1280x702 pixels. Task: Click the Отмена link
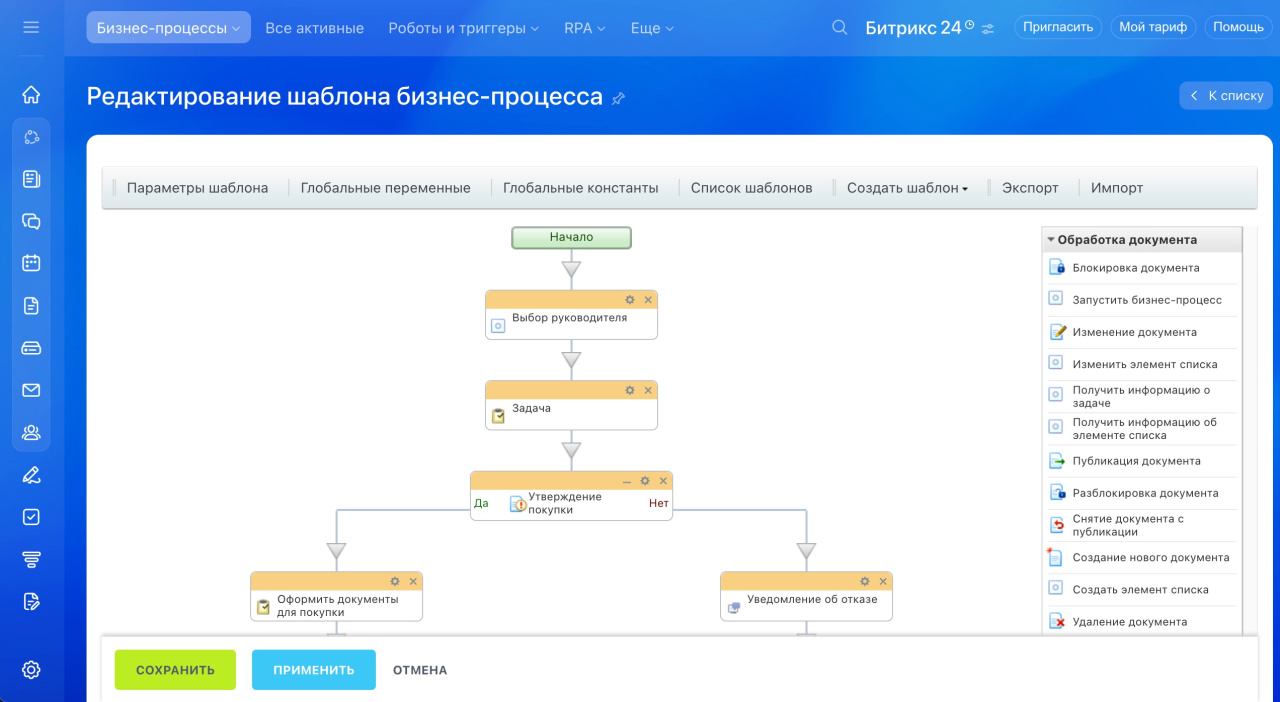point(420,670)
